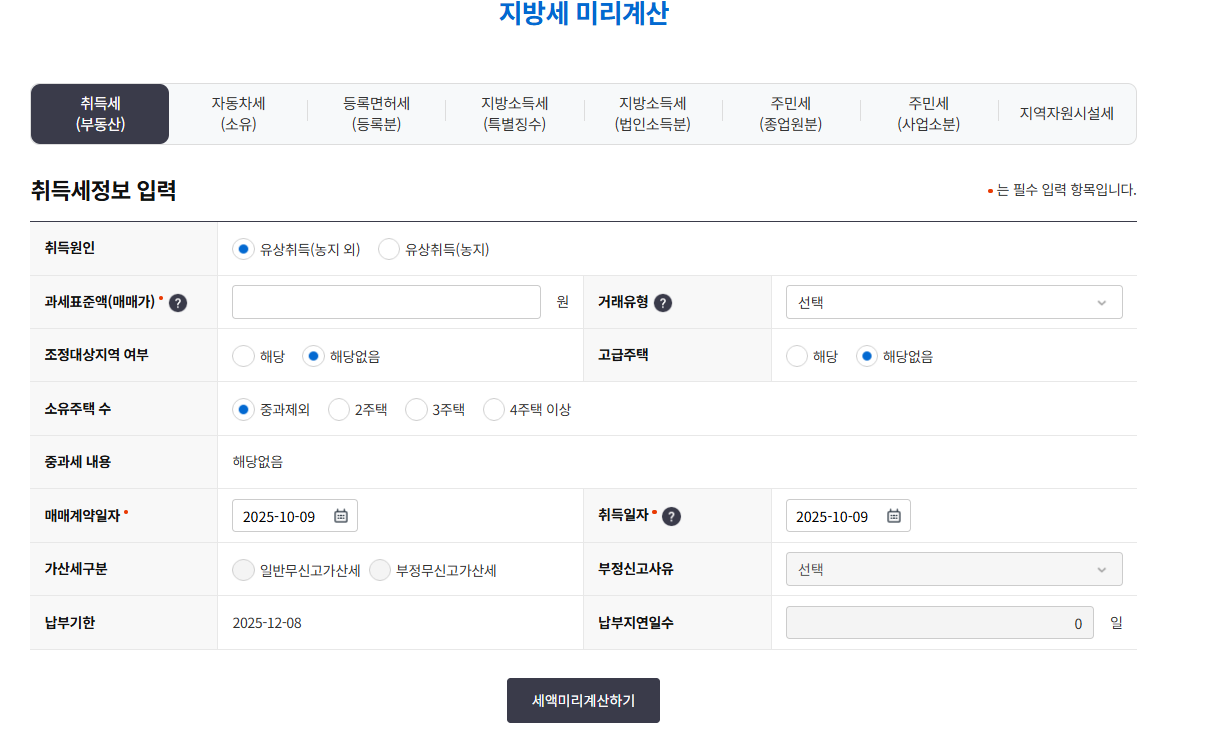Click the 세액미리계산하기 button
This screenshot has height=730, width=1212.
[x=583, y=700]
